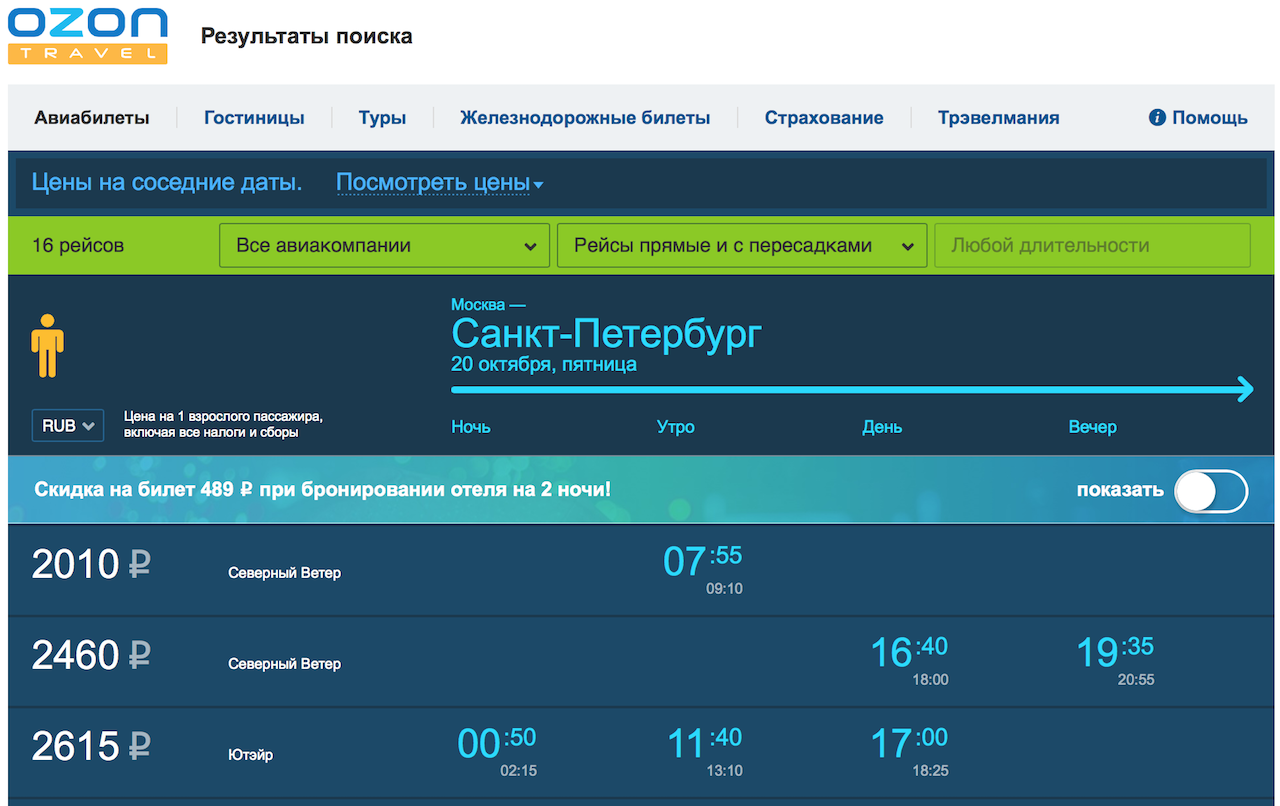
Task: Click 'Северный Ветер' in the 2460 row
Action: point(284,664)
